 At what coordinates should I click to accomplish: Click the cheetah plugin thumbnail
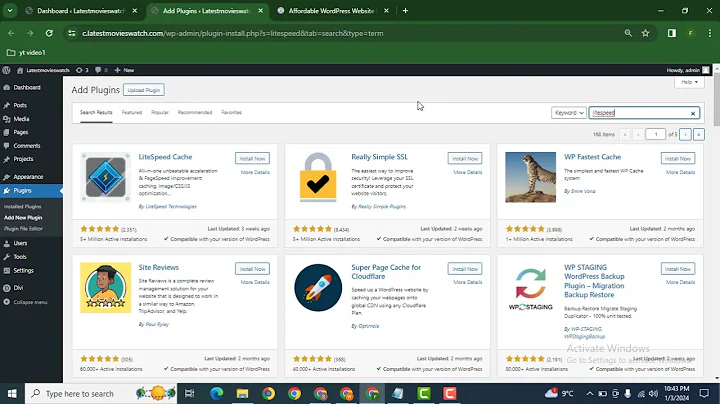(x=530, y=177)
